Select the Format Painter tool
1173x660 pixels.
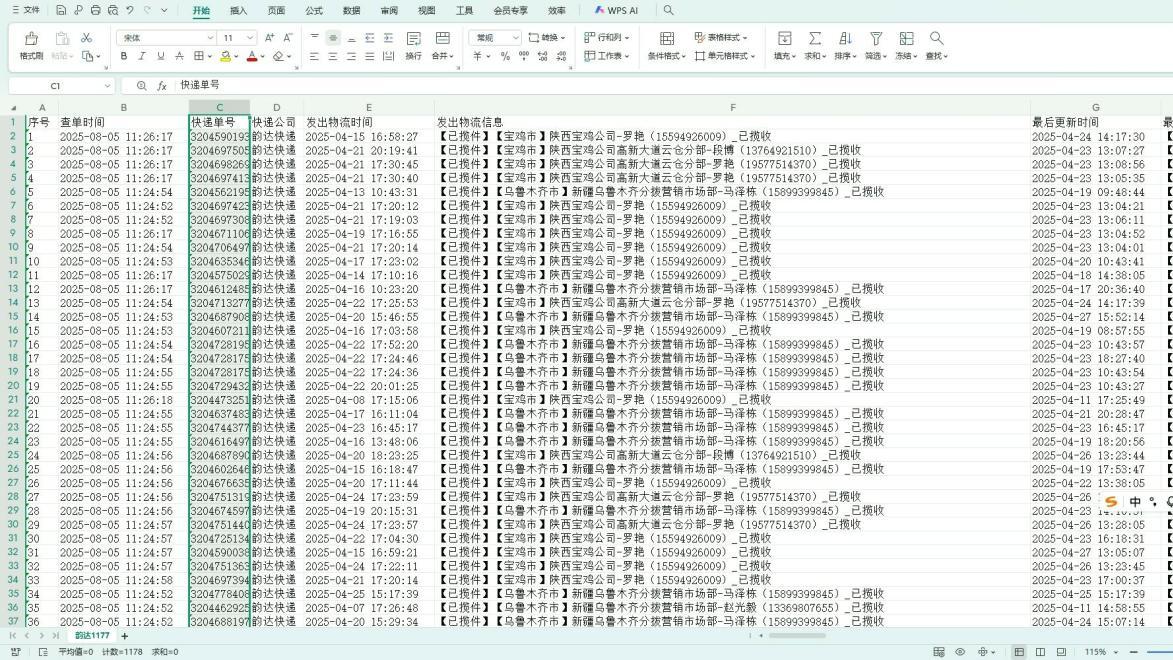(33, 47)
